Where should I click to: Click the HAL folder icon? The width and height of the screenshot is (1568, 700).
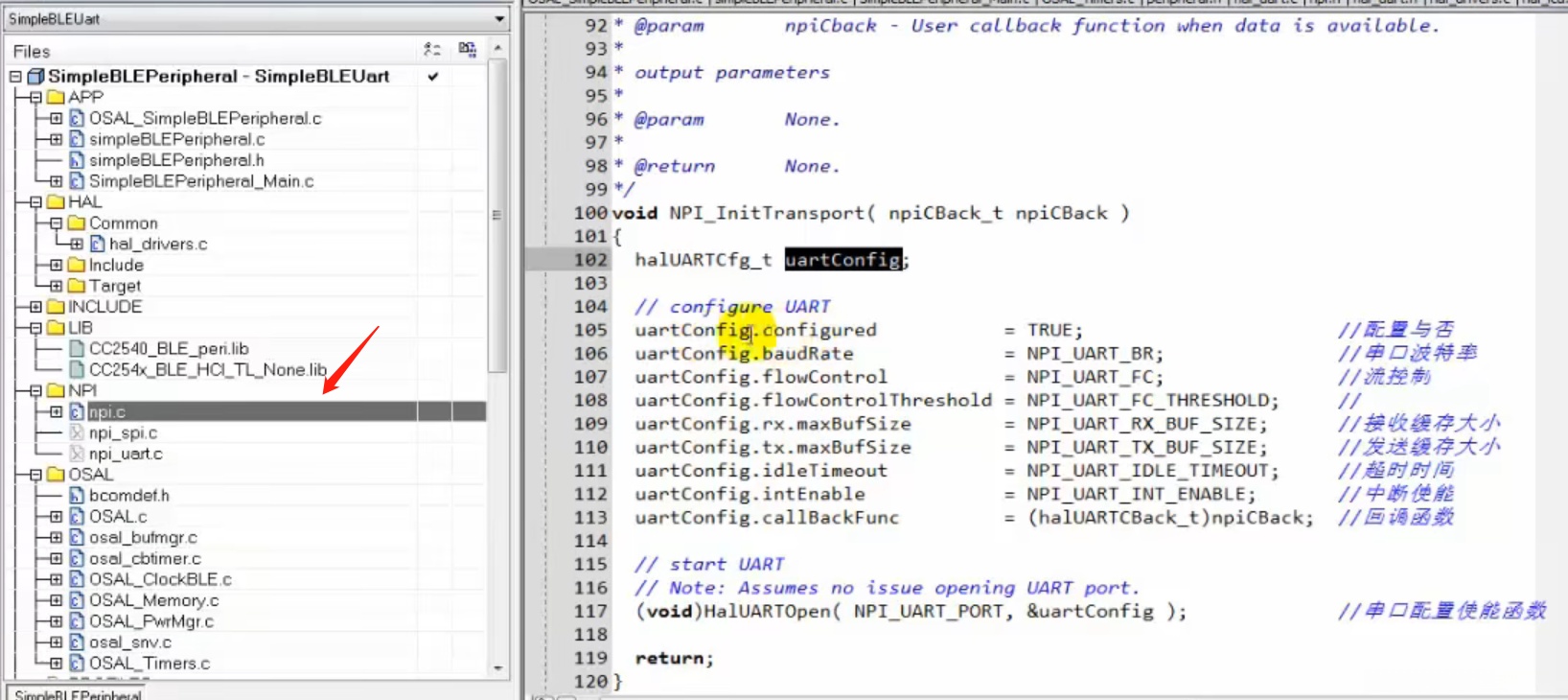[x=57, y=201]
